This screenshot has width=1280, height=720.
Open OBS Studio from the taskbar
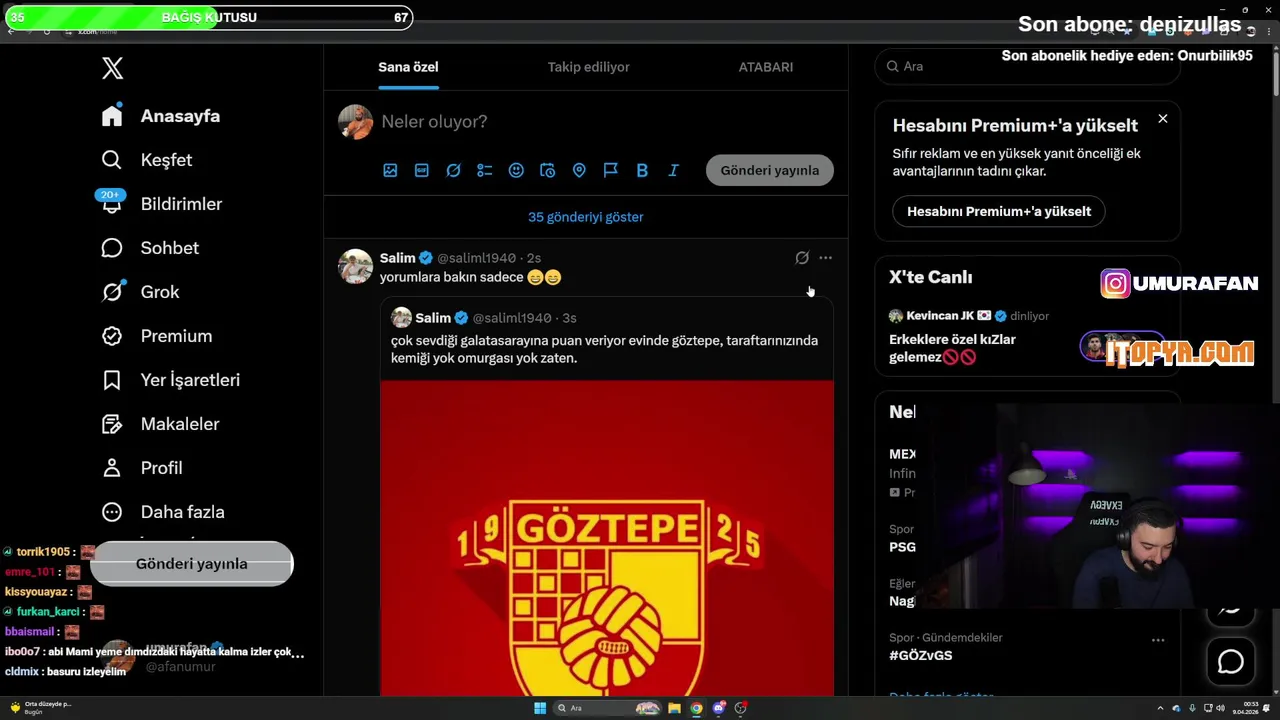741,708
